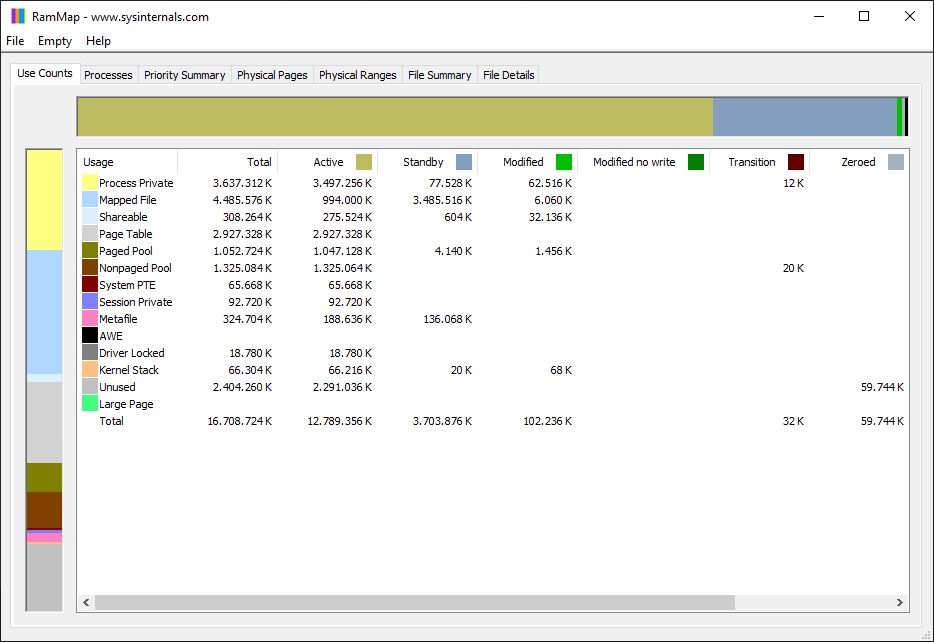Select the Nonpaged Pool row label
The image size is (934, 642).
click(x=135, y=268)
